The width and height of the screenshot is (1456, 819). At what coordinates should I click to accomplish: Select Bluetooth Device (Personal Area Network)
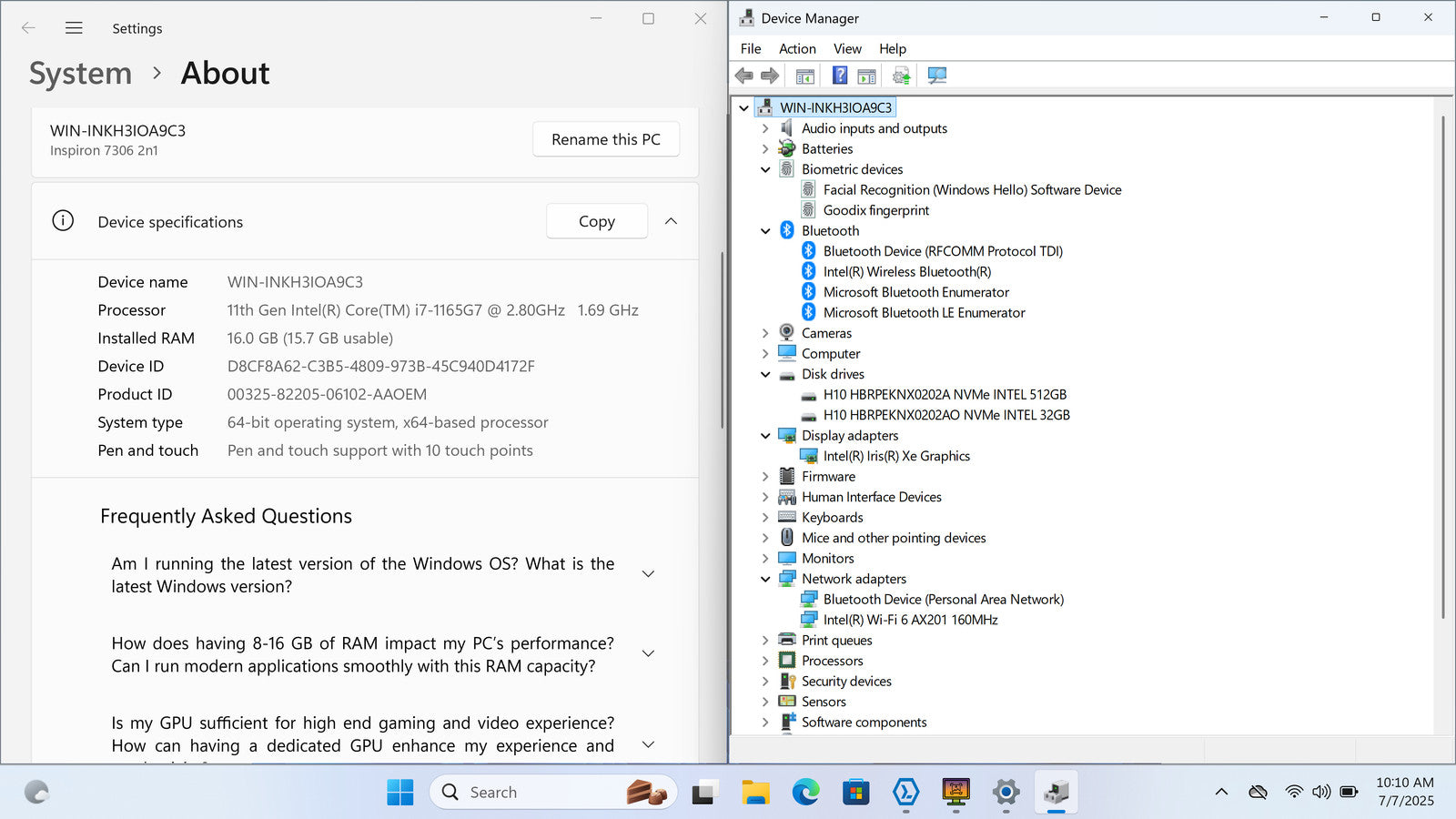[x=943, y=600]
